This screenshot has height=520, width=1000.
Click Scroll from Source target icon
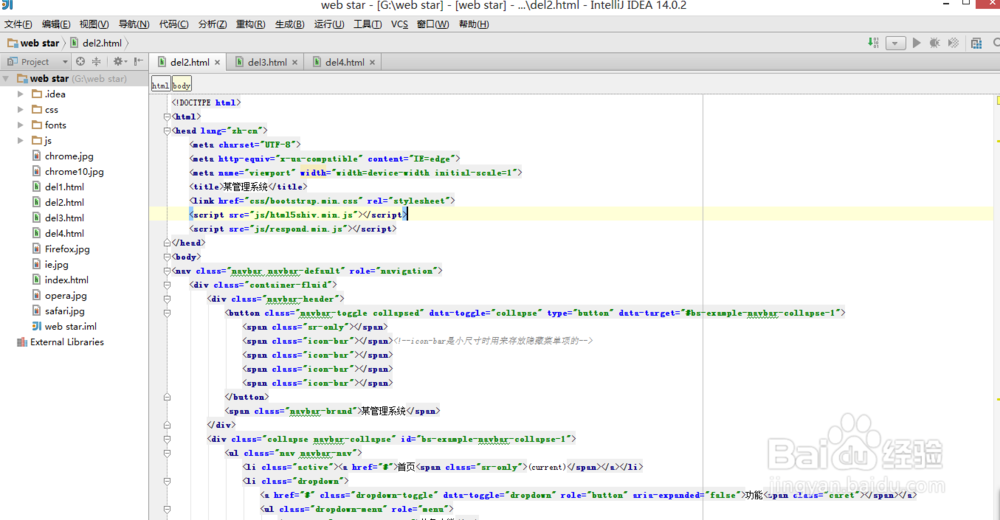point(80,62)
